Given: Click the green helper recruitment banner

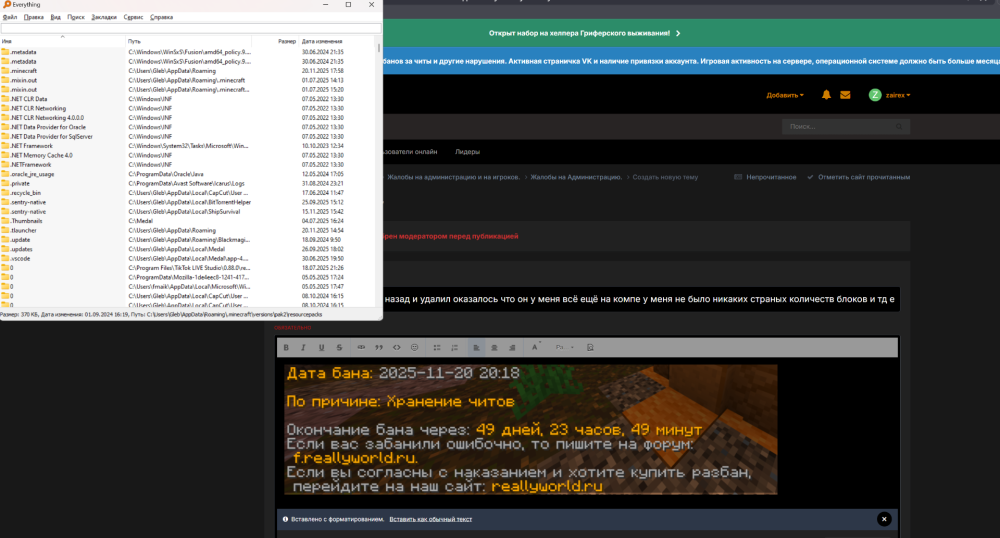Looking at the screenshot, I should tap(691, 33).
